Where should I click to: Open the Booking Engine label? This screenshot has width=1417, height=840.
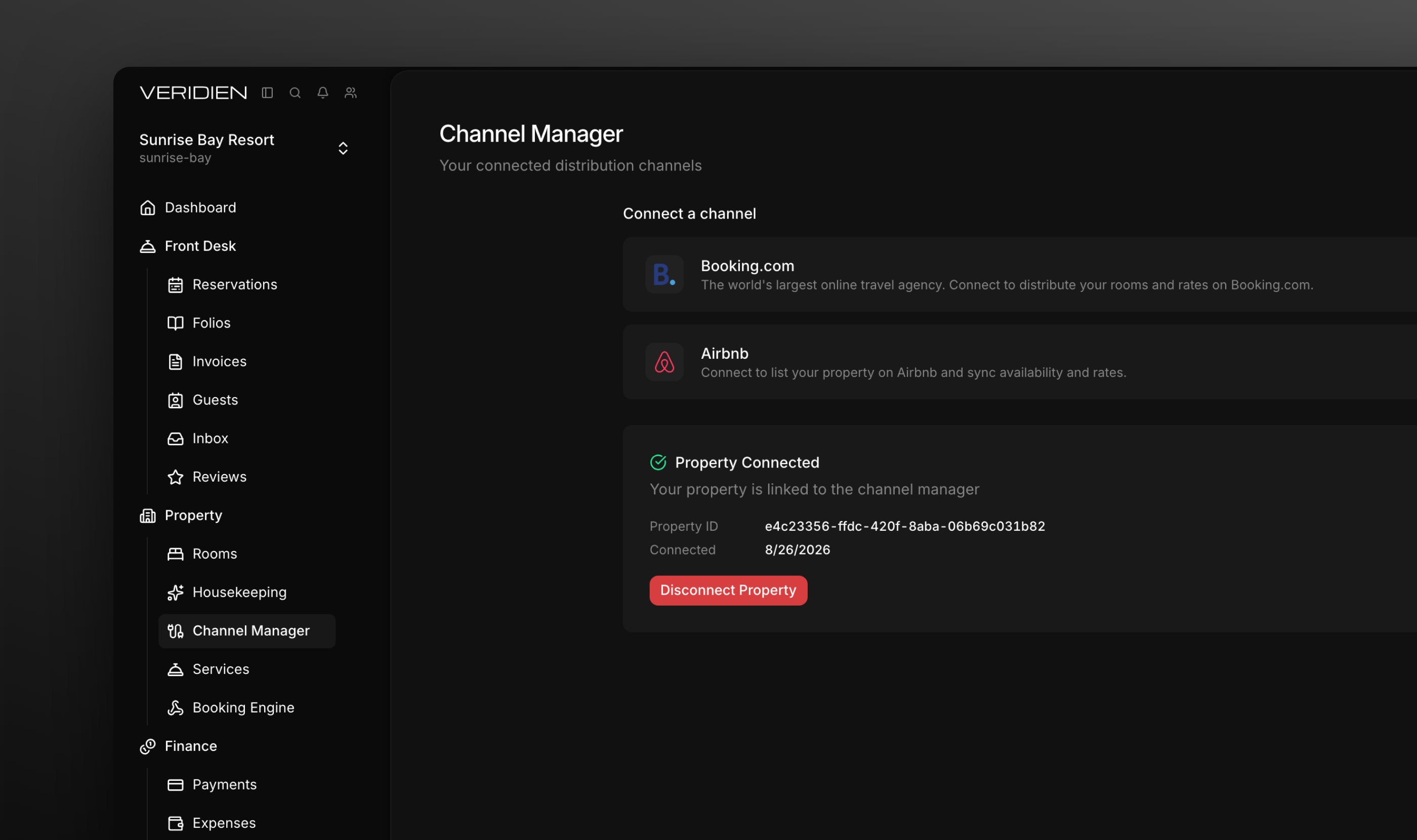point(243,707)
